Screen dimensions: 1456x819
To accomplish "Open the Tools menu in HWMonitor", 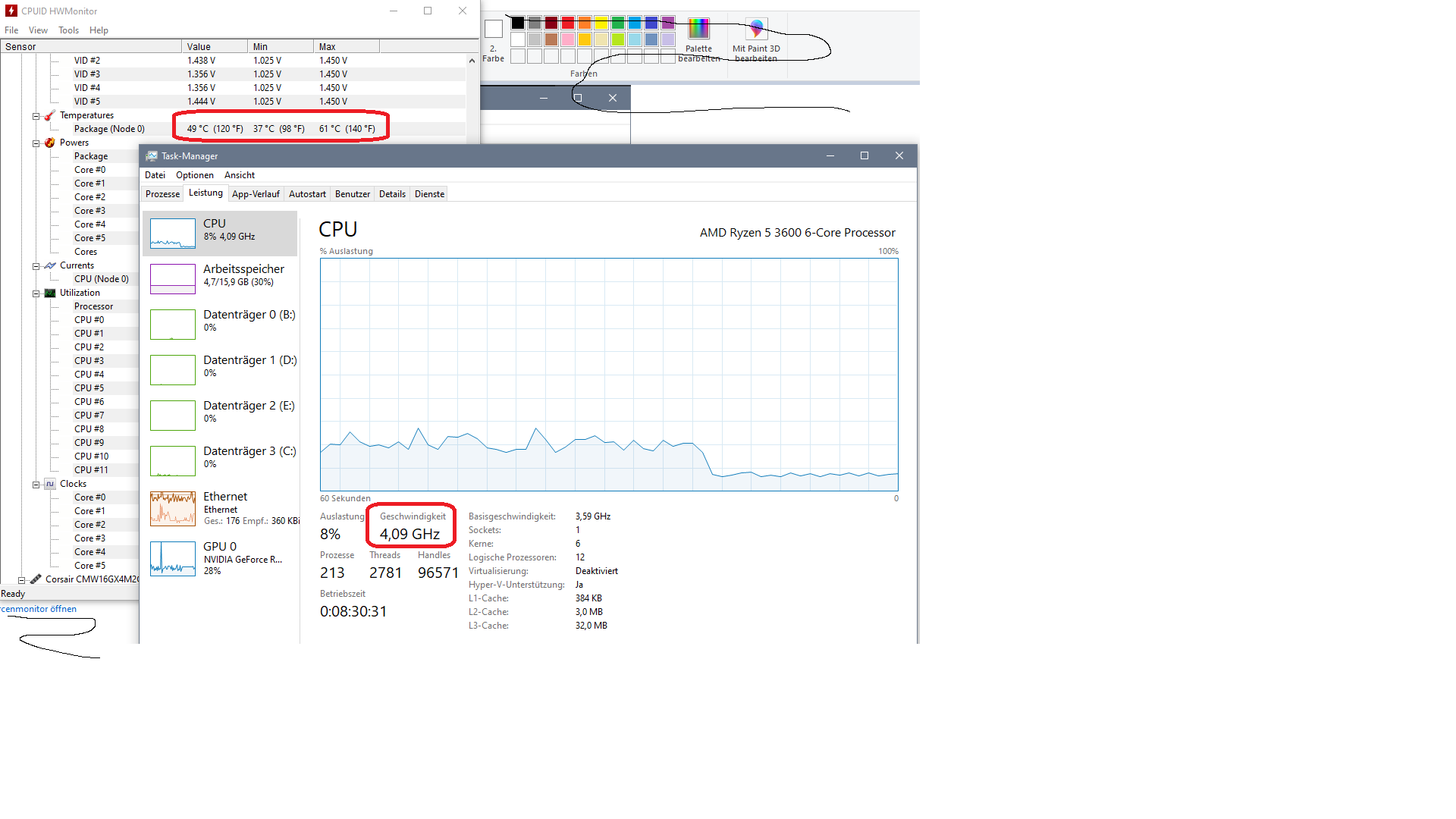I will (x=68, y=30).
